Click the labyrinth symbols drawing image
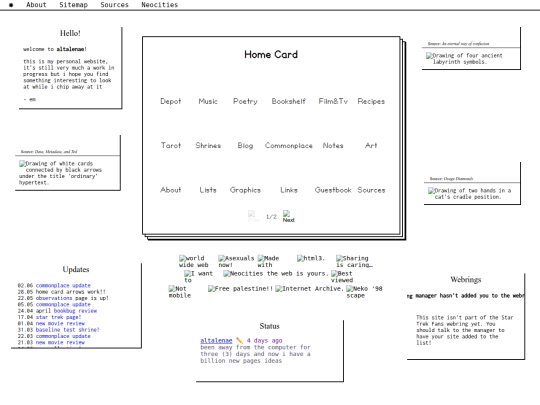Image resolution: width=540 pixels, height=405 pixels. (464, 59)
